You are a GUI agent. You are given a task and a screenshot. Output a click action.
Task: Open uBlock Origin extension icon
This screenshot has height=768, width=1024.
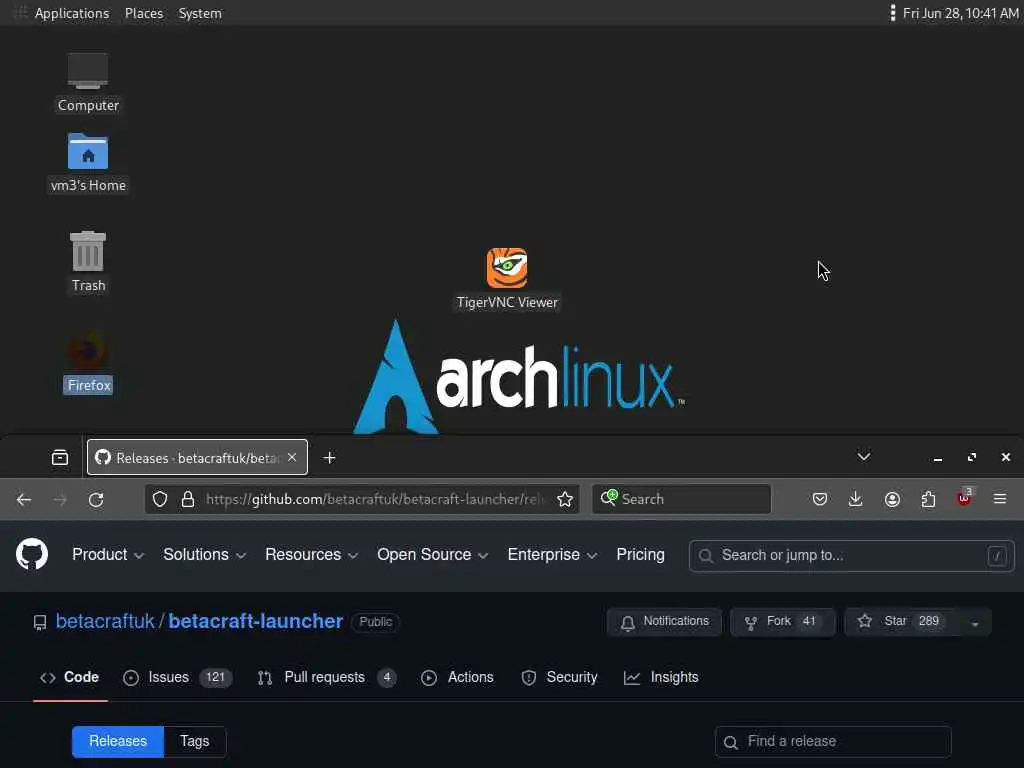[965, 498]
